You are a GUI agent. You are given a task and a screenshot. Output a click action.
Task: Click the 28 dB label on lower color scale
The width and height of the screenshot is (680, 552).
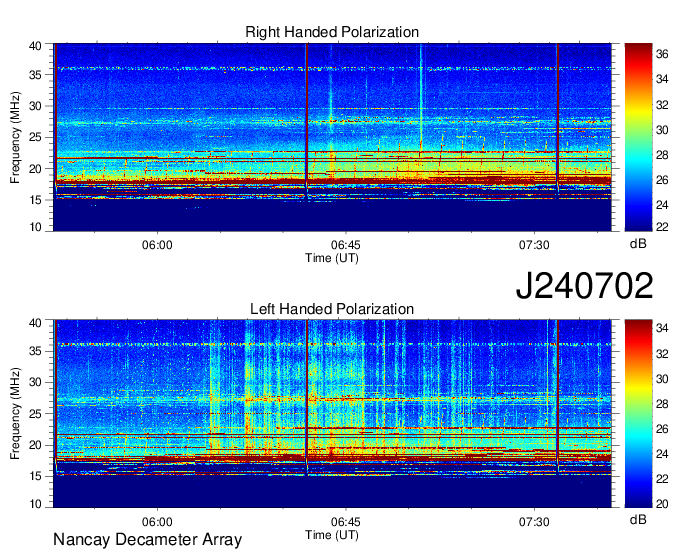pos(662,404)
